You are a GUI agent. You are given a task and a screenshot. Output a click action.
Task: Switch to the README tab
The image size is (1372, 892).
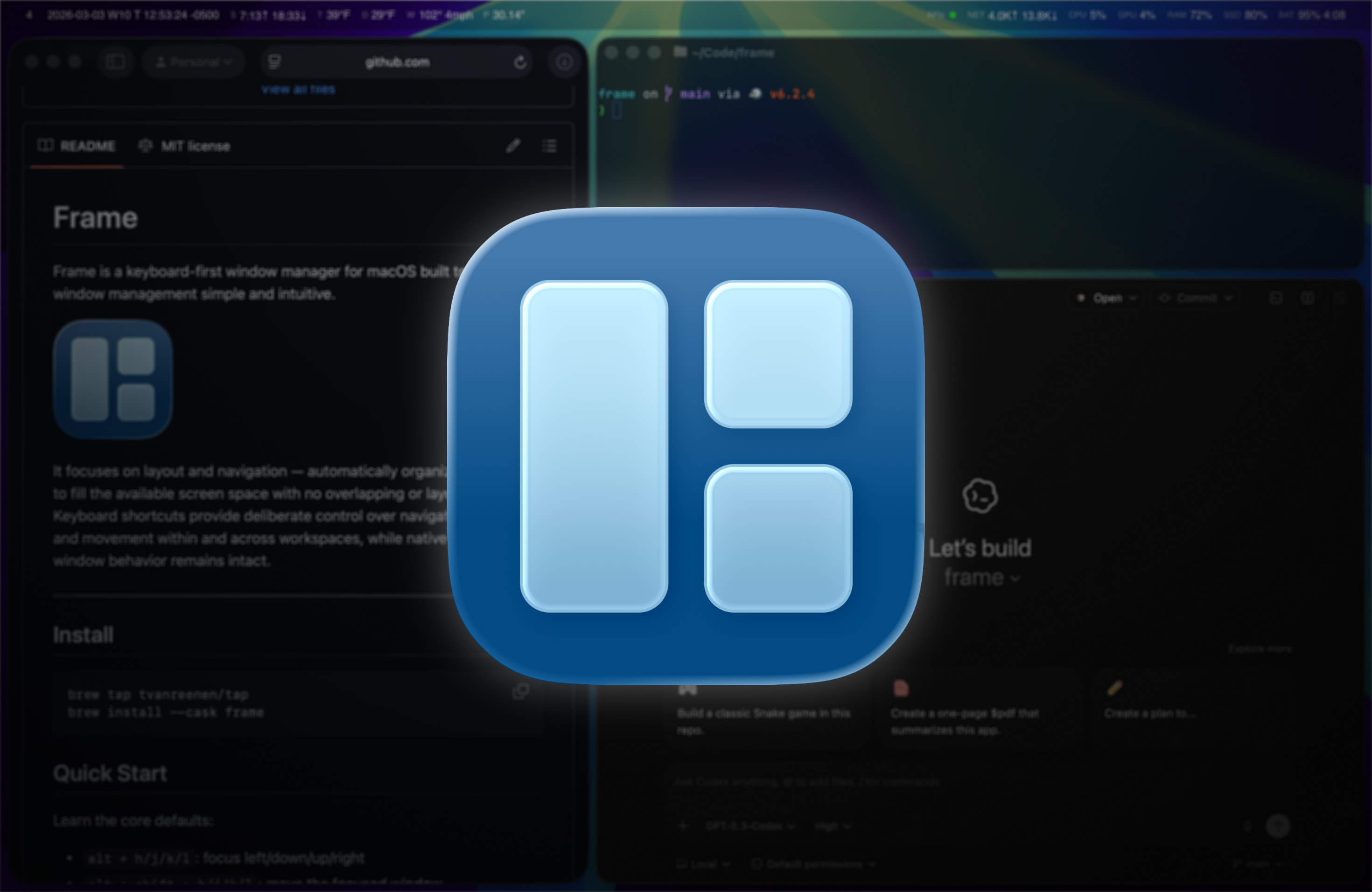77,146
